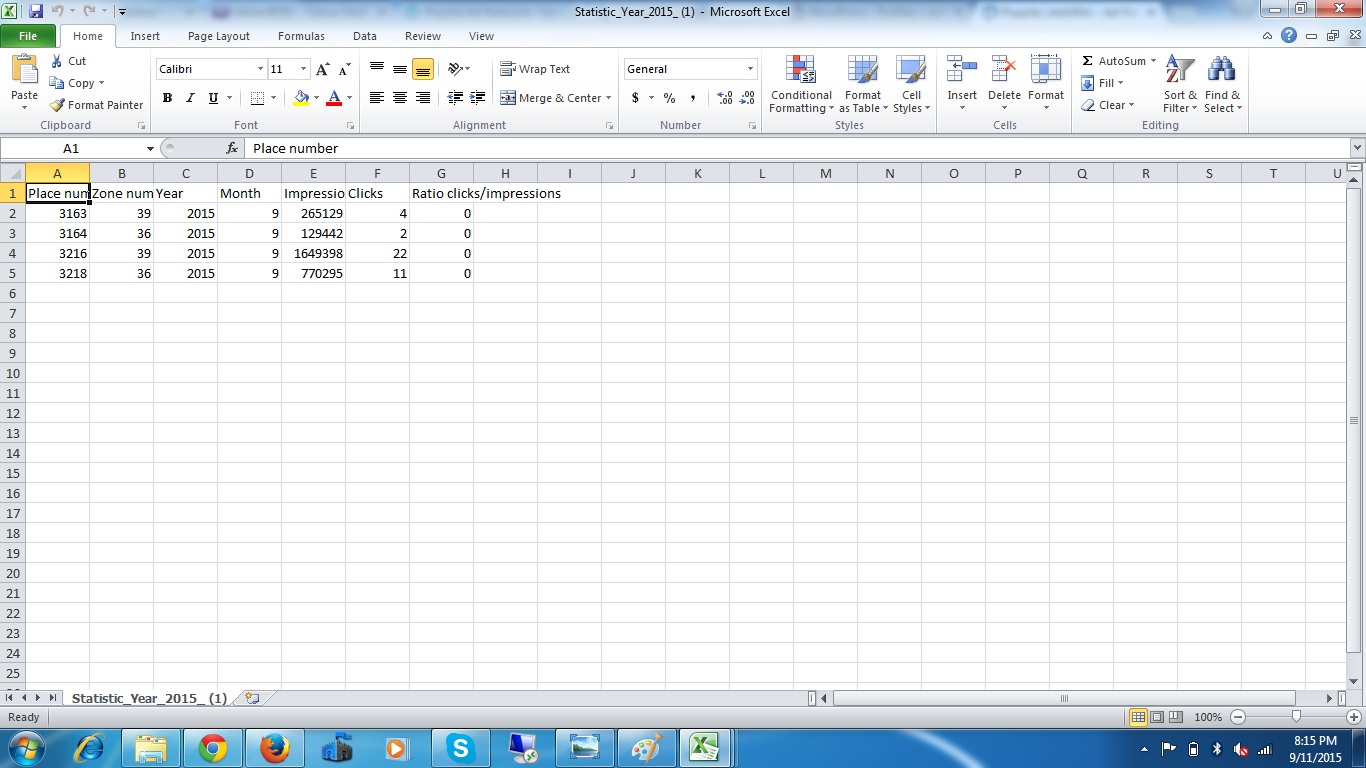The width and height of the screenshot is (1366, 768).
Task: Toggle Bottom Align
Action: click(423, 69)
